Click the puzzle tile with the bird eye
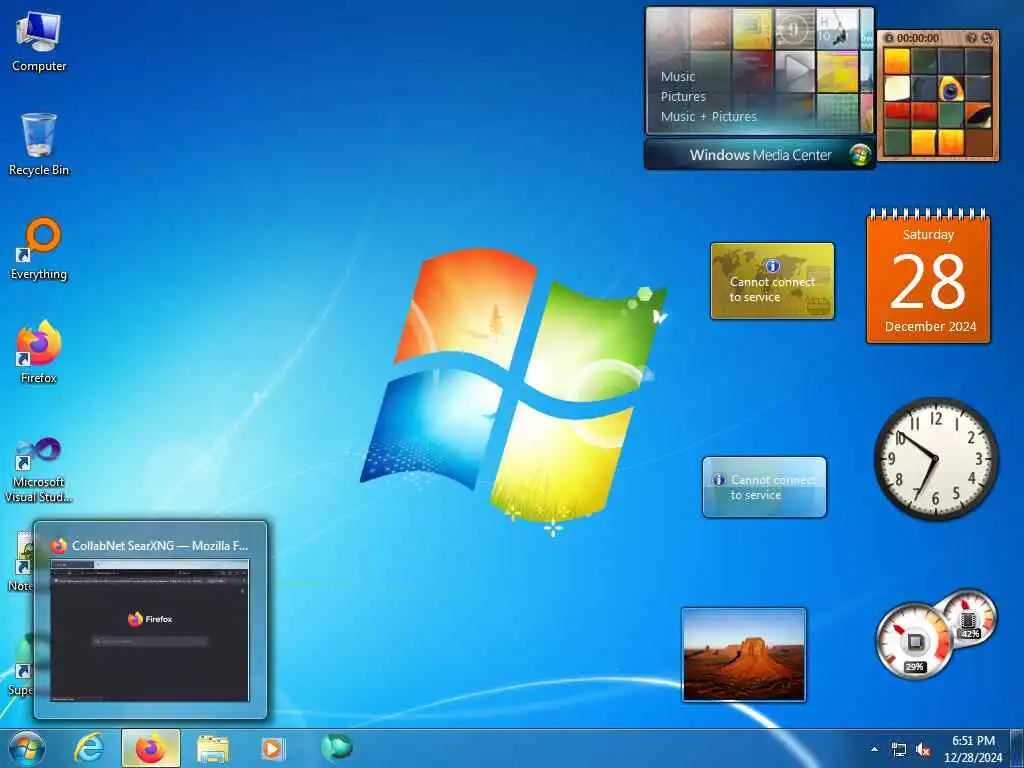Screen dimensions: 1024x768 pyautogui.click(x=952, y=88)
